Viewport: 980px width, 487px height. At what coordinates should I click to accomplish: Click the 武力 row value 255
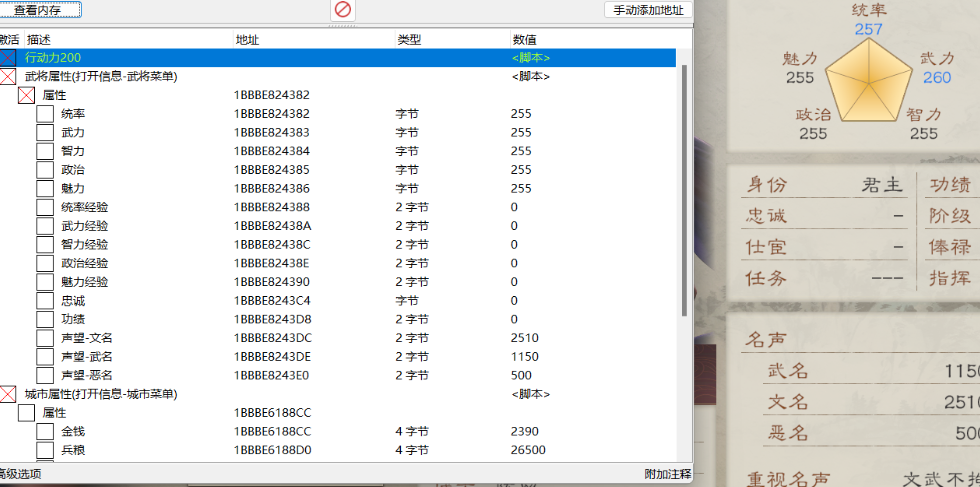pyautogui.click(x=521, y=133)
